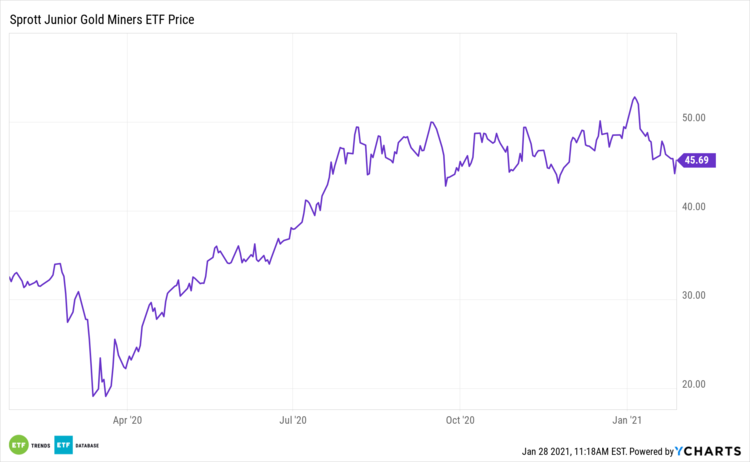
Task: Click the 50.00 y-axis price label
Action: coord(693,118)
